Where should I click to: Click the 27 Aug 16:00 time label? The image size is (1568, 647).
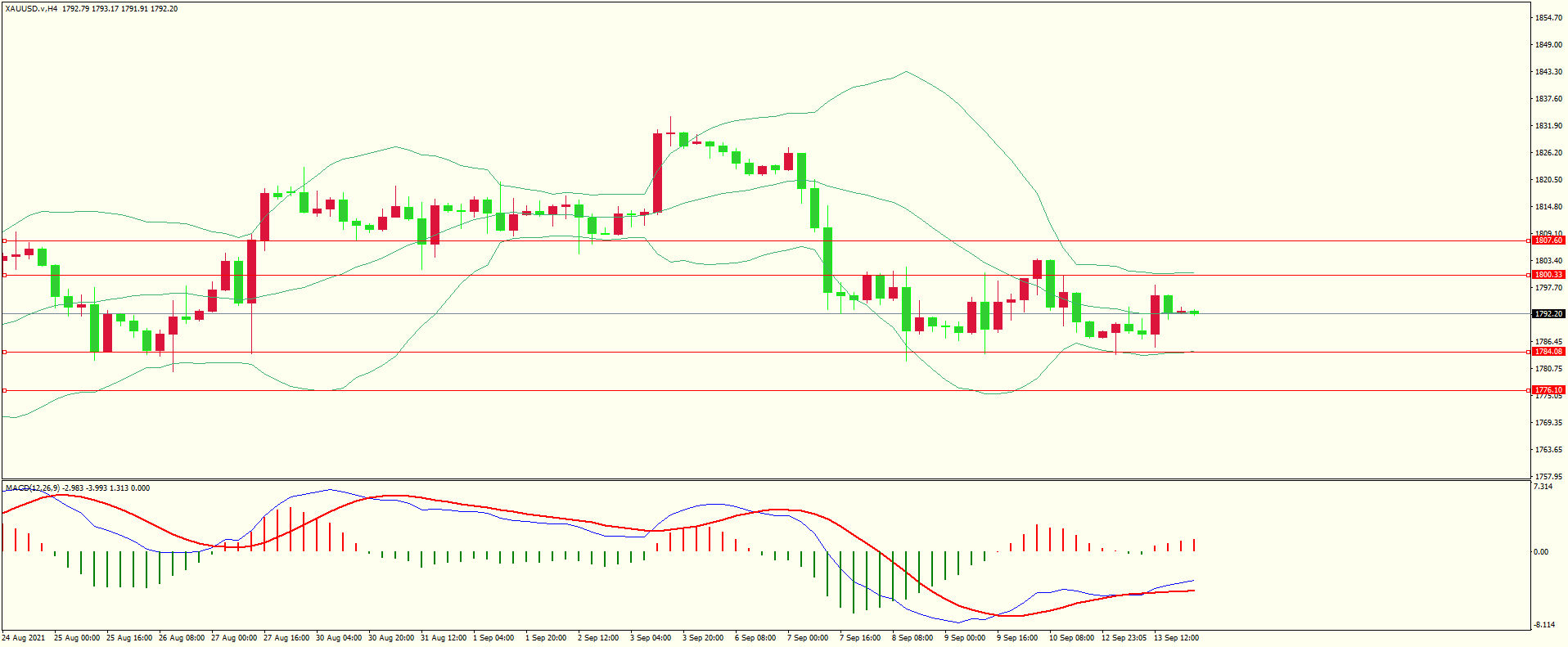[x=286, y=637]
